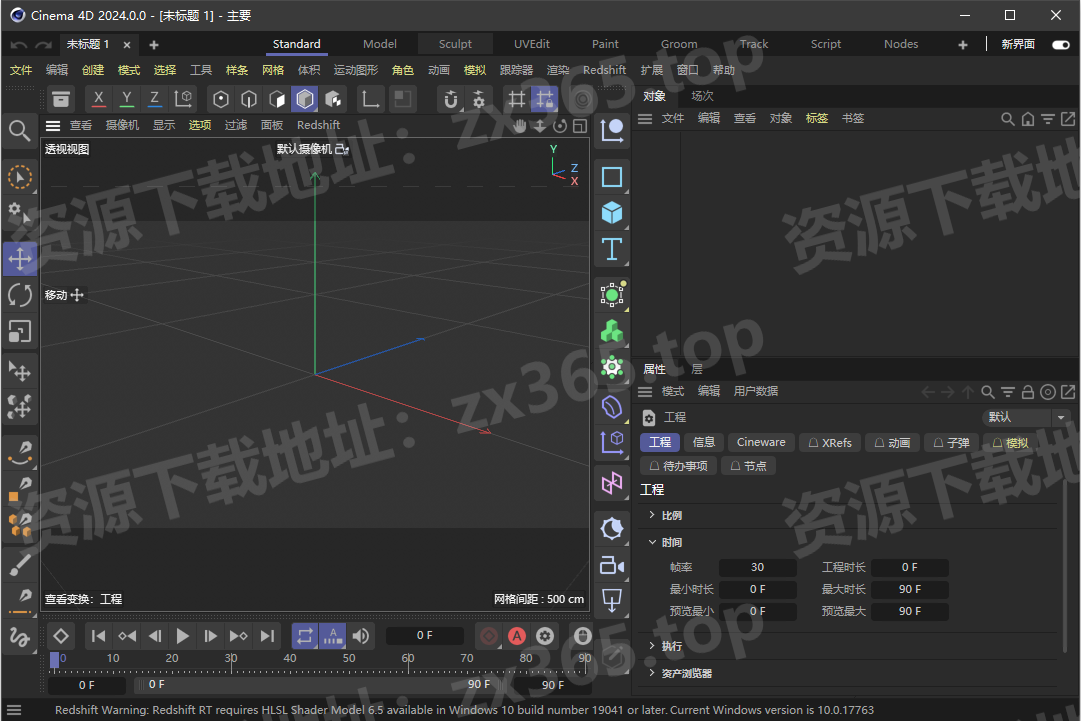
Task: Add a Cube primitive object
Action: click(x=612, y=213)
